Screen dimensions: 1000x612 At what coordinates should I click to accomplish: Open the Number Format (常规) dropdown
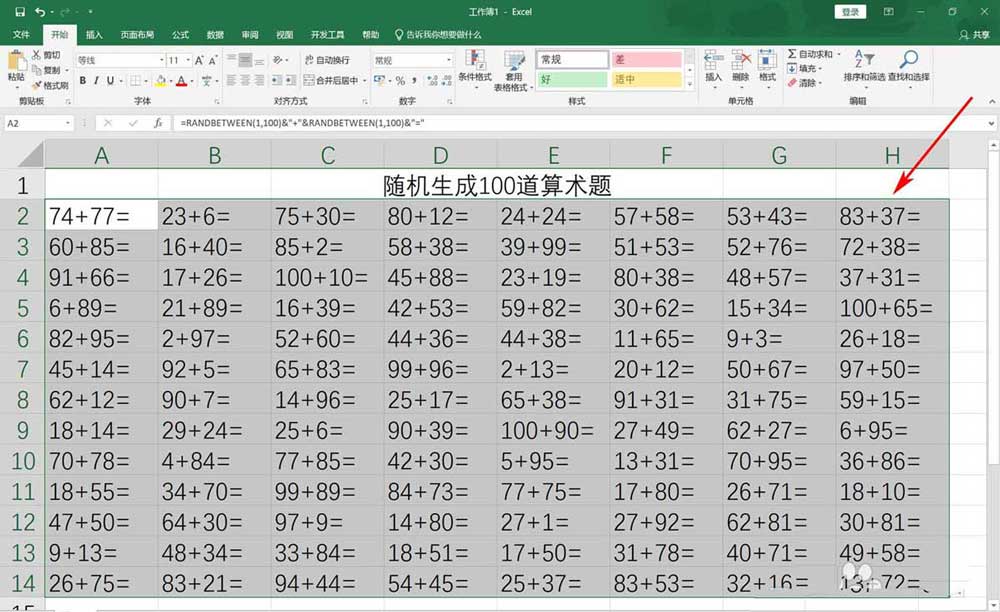pos(448,58)
